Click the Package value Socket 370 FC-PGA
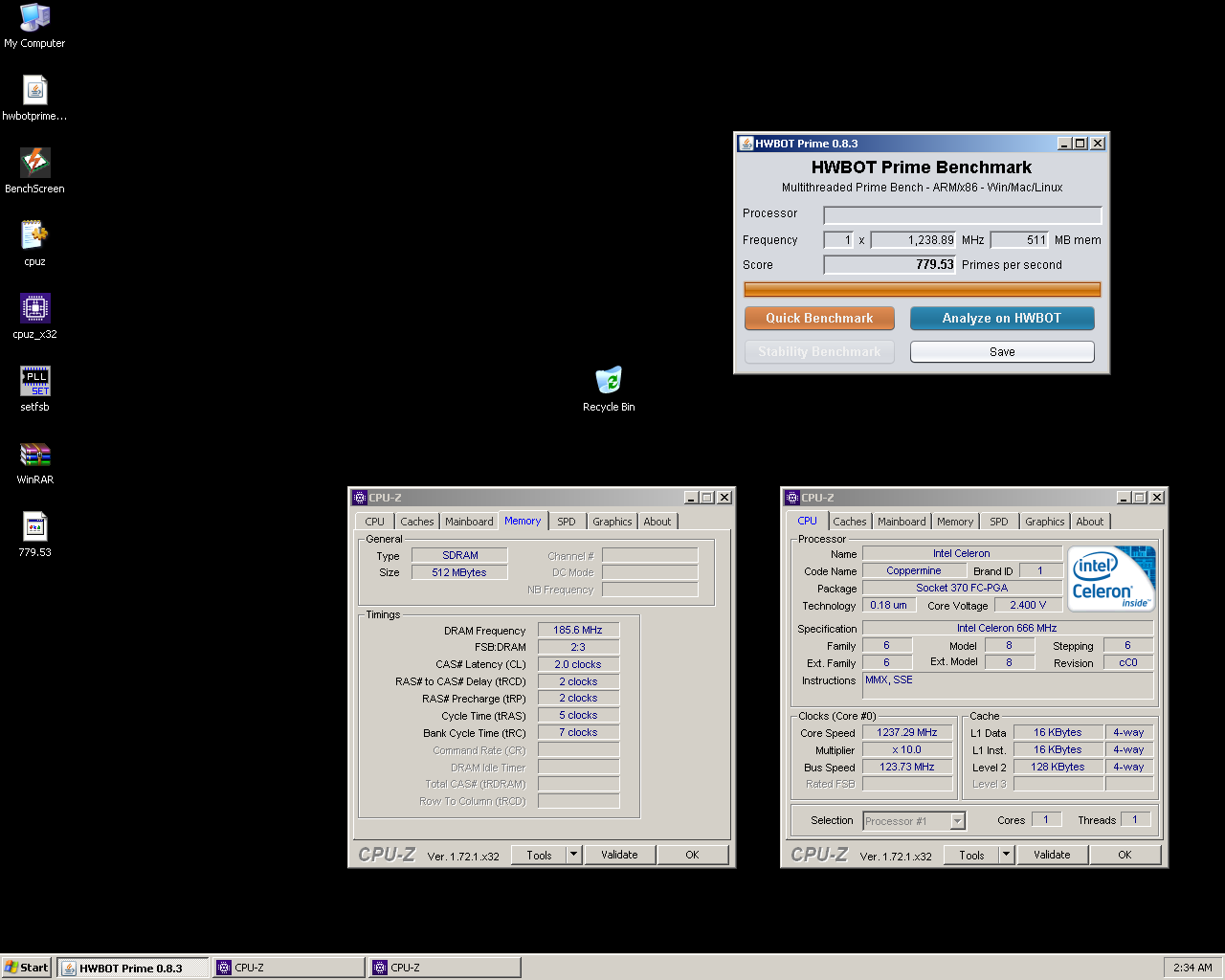The height and width of the screenshot is (980, 1225). [x=962, y=588]
